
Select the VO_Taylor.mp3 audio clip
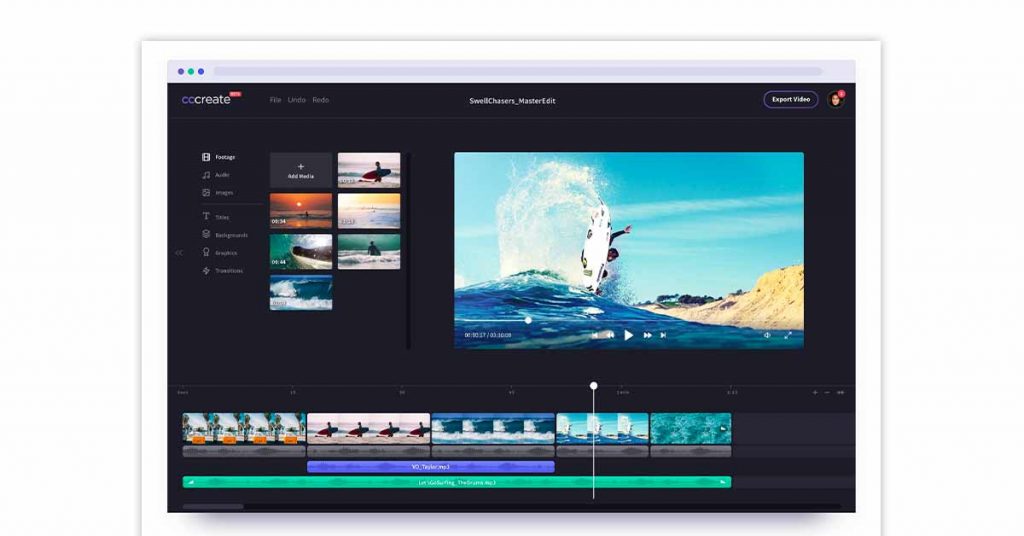click(x=430, y=466)
